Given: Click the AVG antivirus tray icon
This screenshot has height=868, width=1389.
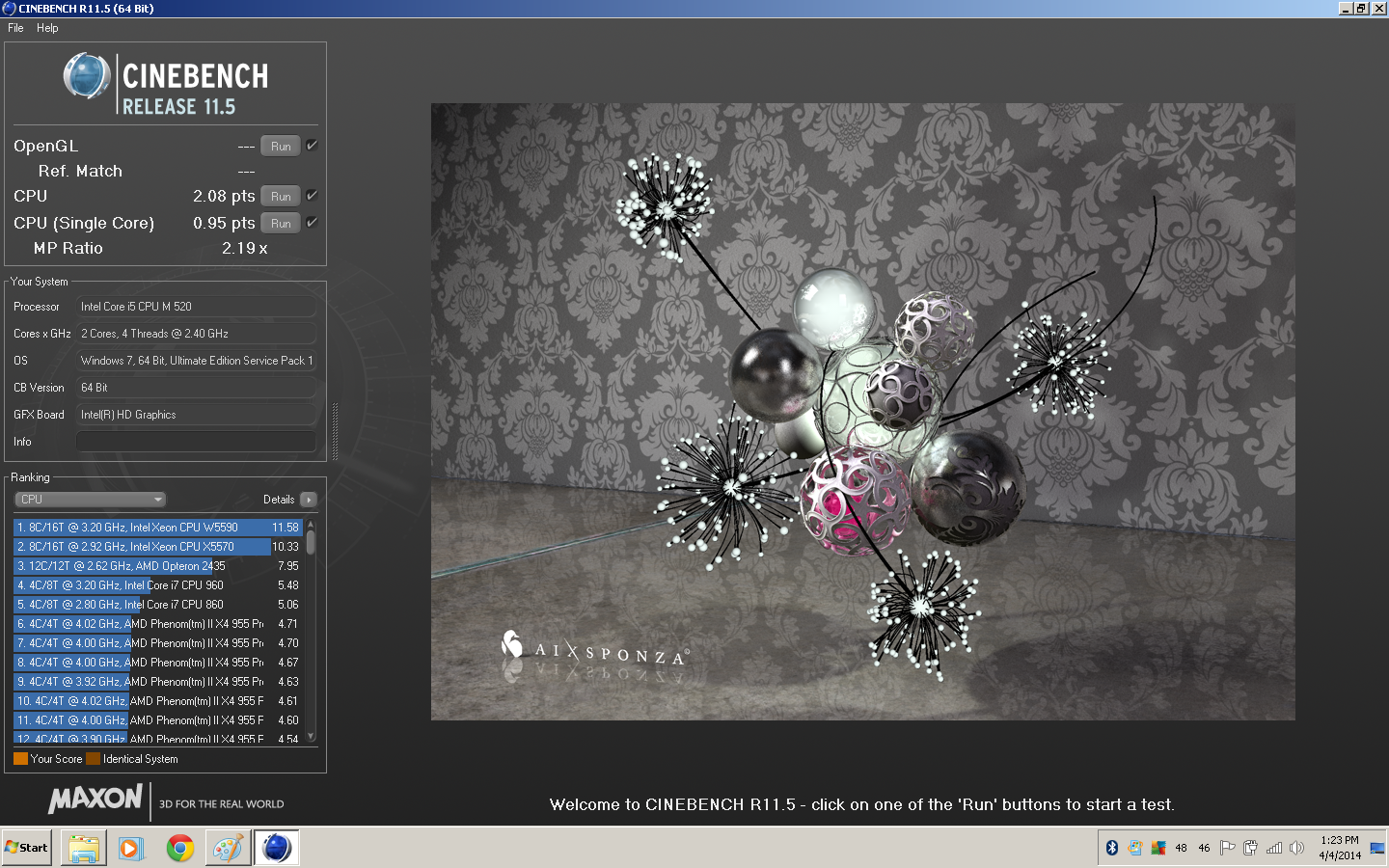Looking at the screenshot, I should (x=1157, y=848).
